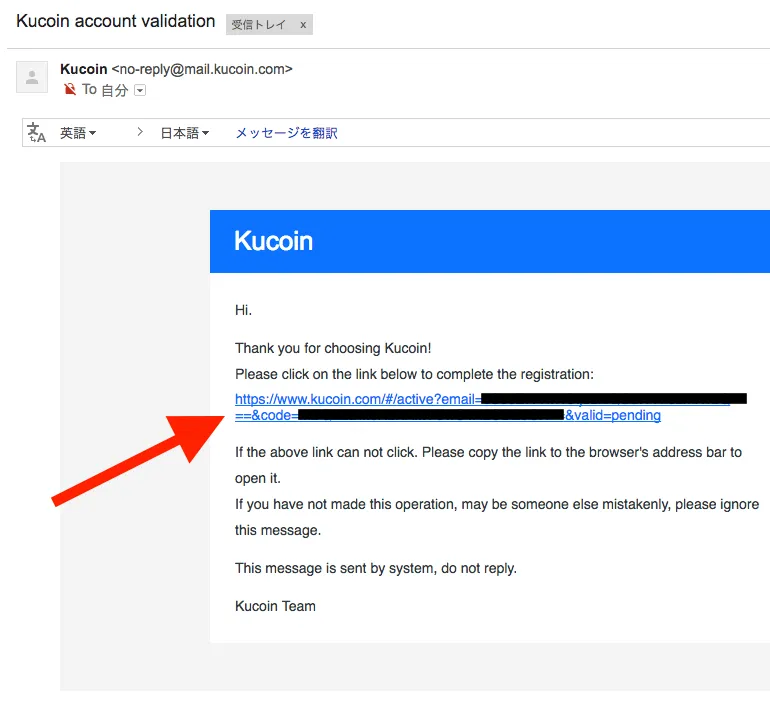
Task: Click the Kucoin sender name
Action: (83, 69)
